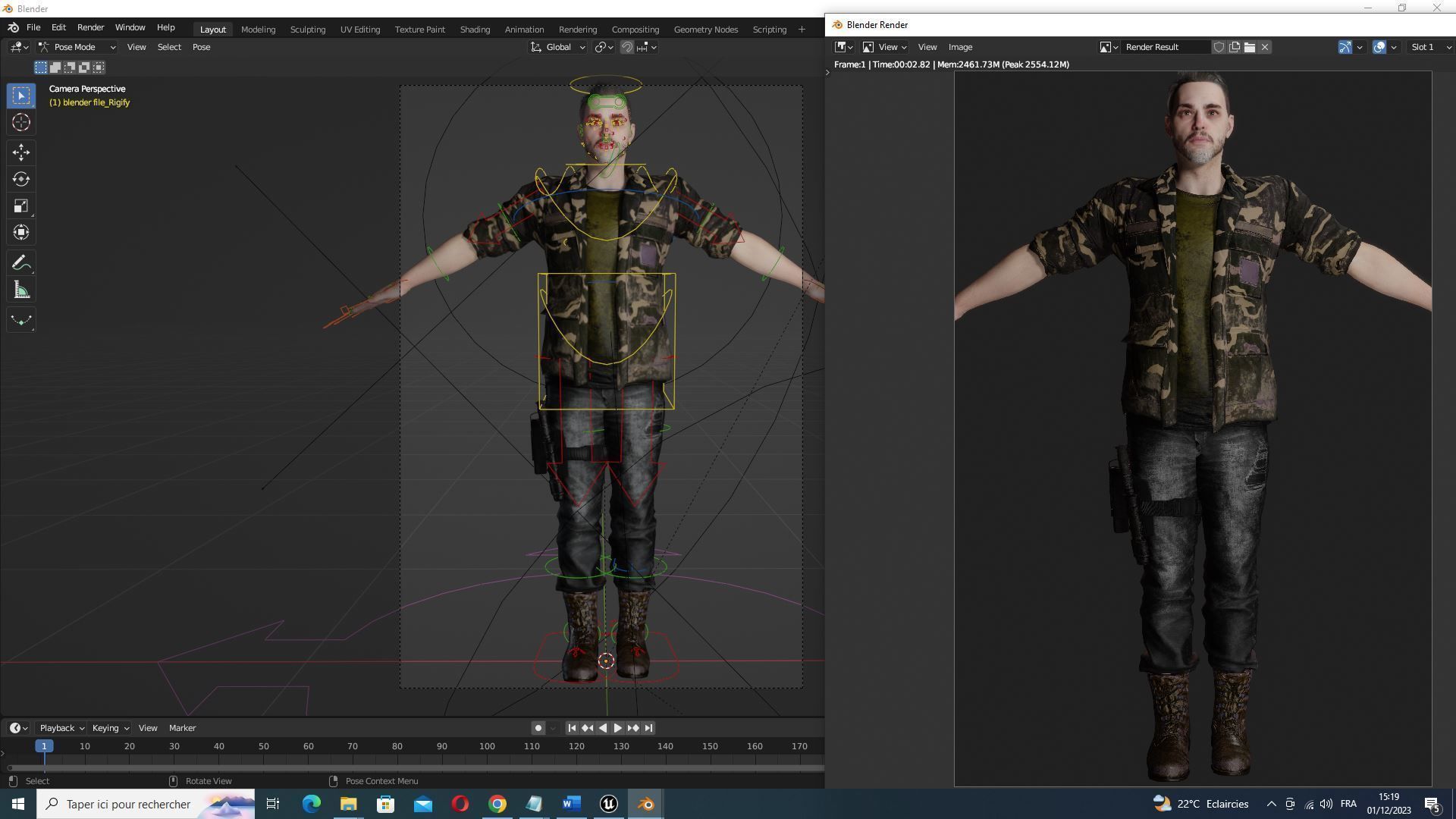Click the new image copy icon
The width and height of the screenshot is (1456, 819).
(1235, 47)
